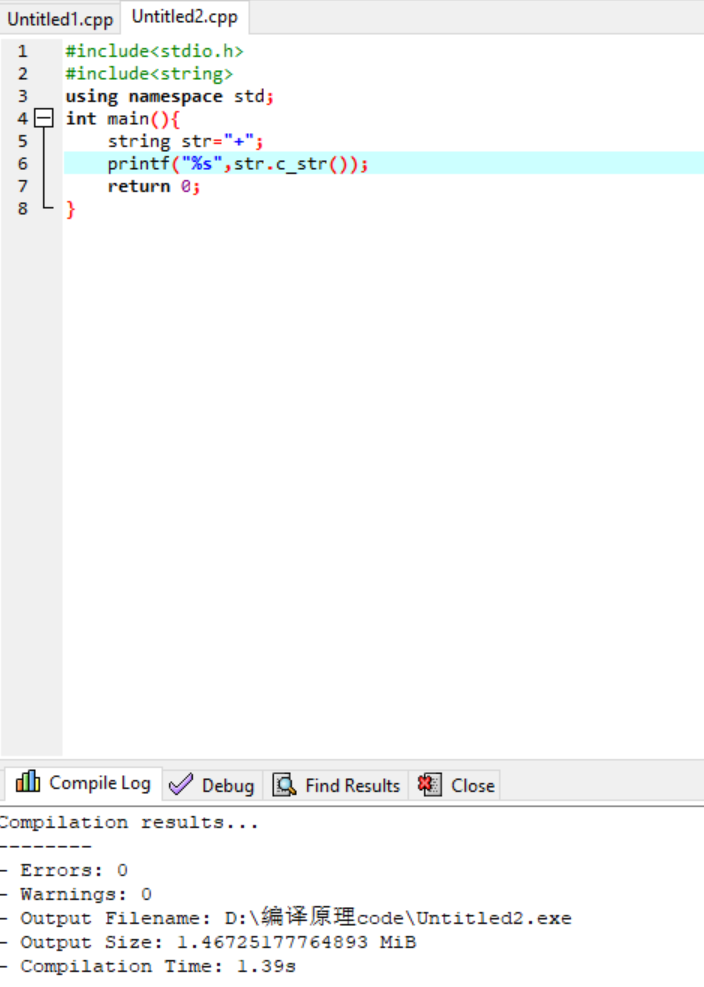The height and width of the screenshot is (987, 704).
Task: Click the 'return 0;' line
Action: pos(154,186)
